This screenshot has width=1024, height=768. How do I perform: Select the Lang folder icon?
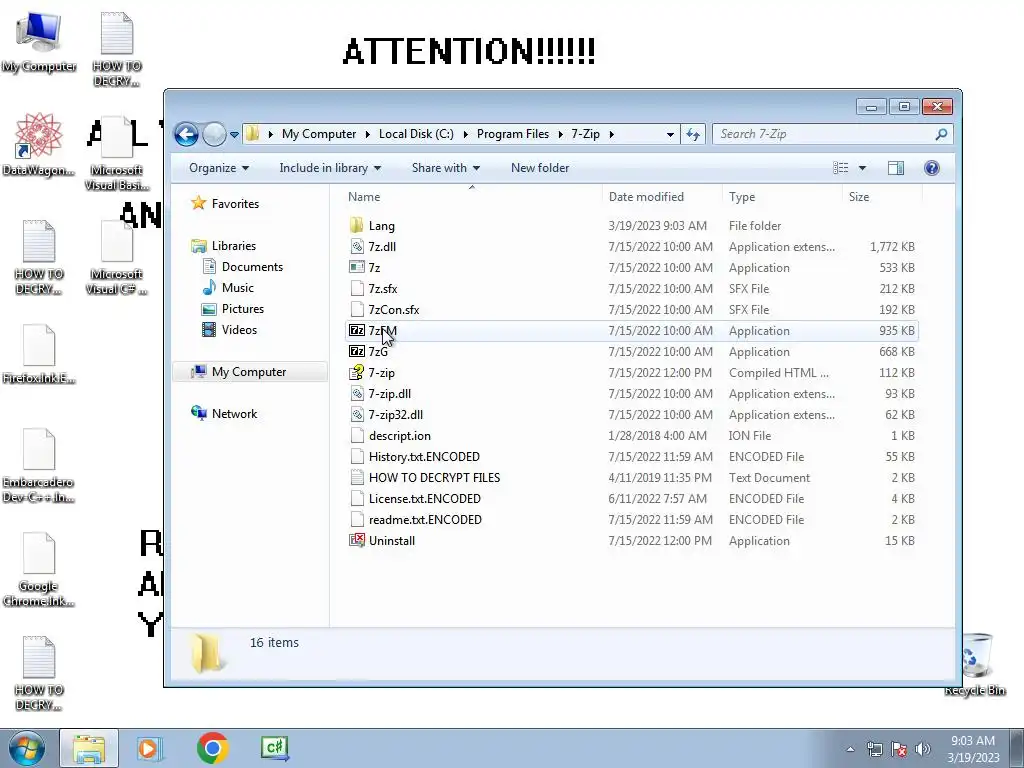point(357,226)
